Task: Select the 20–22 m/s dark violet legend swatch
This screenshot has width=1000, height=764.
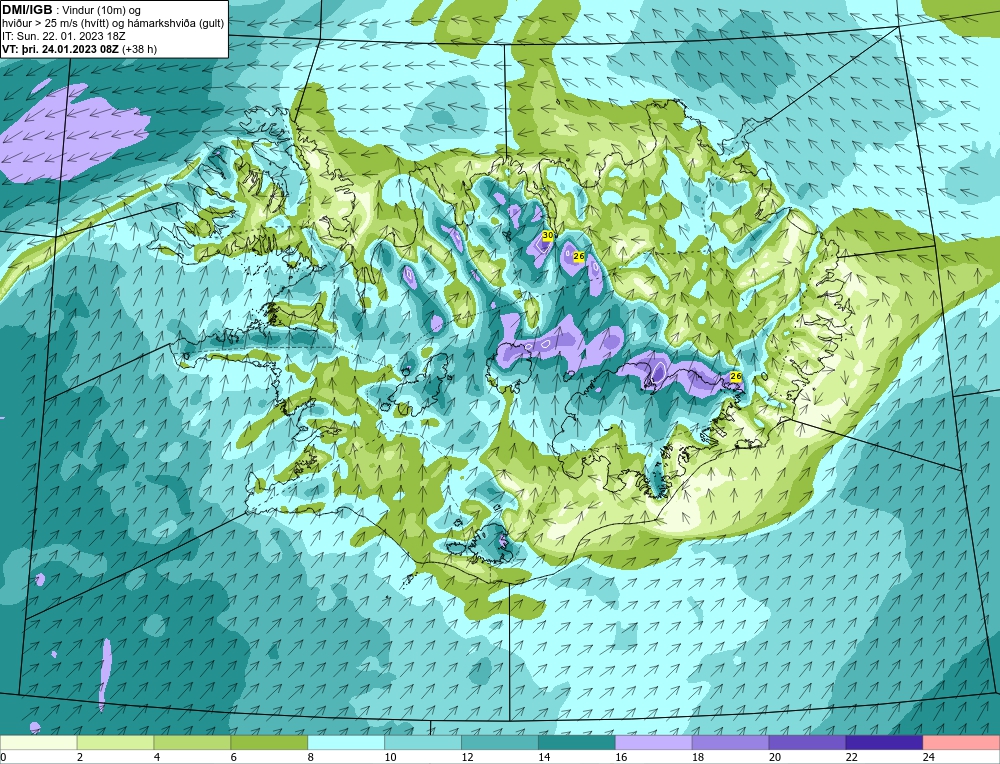Action: click(807, 743)
